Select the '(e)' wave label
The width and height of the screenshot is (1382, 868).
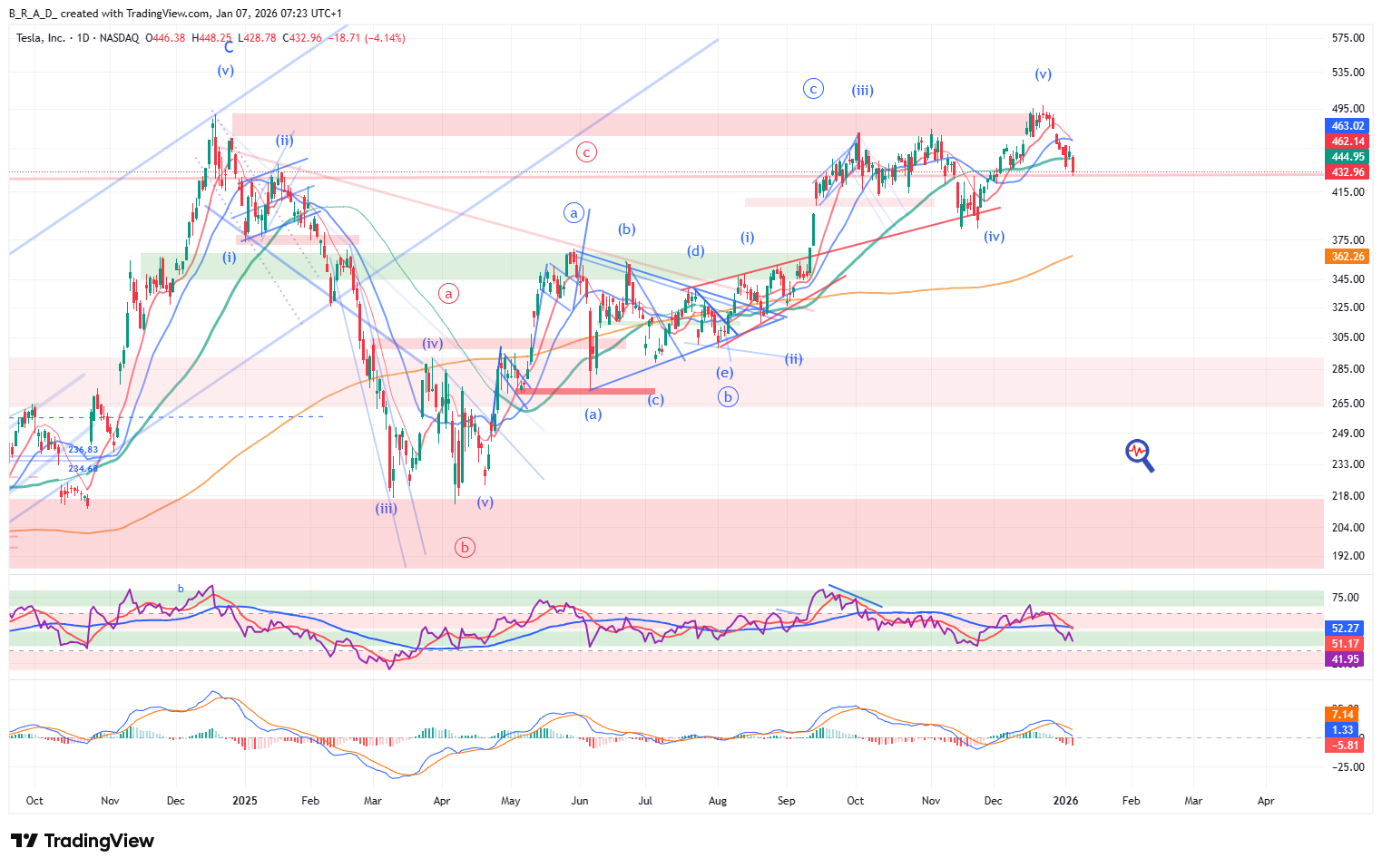click(x=724, y=373)
